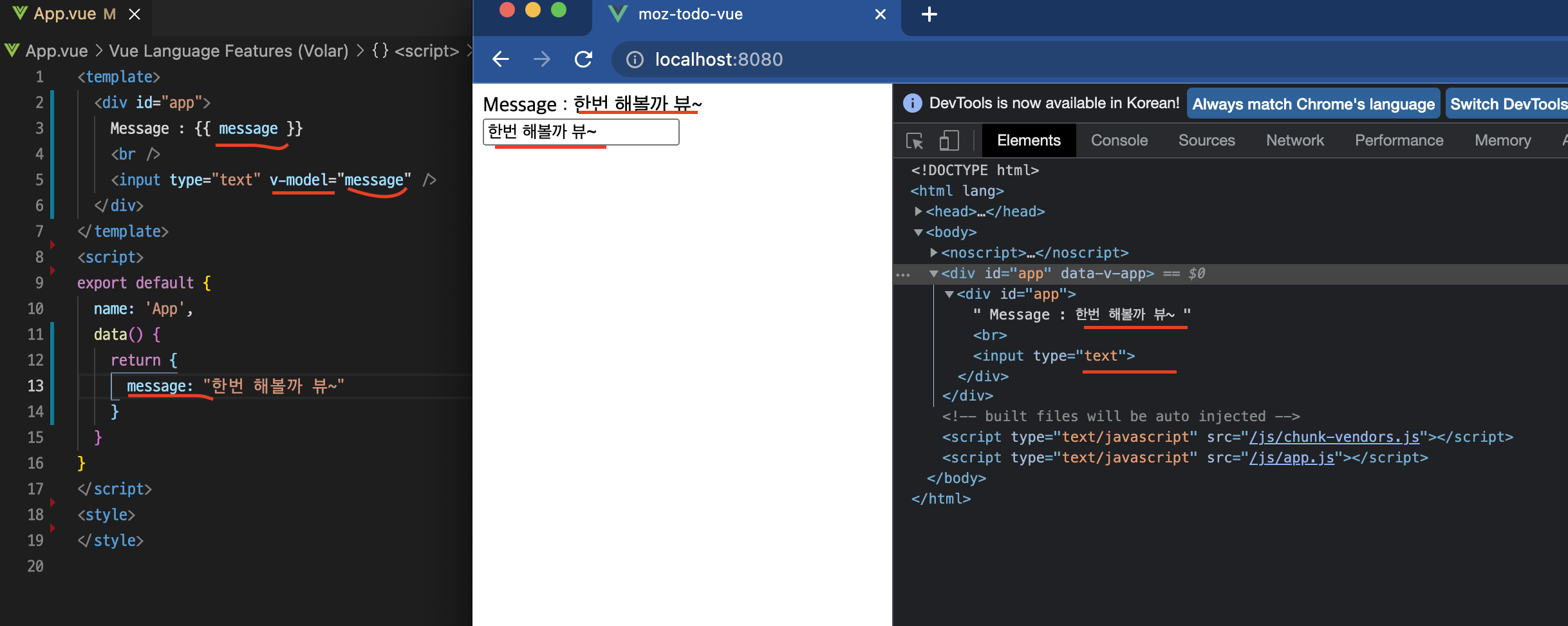Click the Vue Language Features (Volar) breadcrumb
The height and width of the screenshot is (626, 1568).
click(229, 51)
